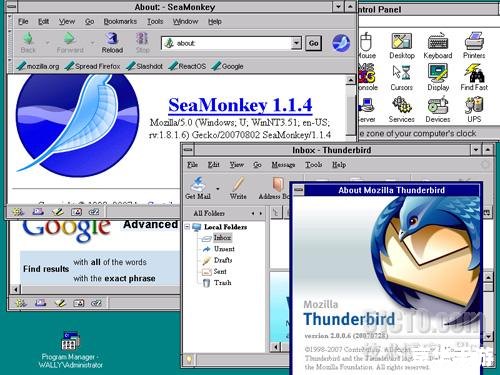Image resolution: width=500 pixels, height=375 pixels.
Task: Open the Printers control panel applet
Action: (474, 46)
